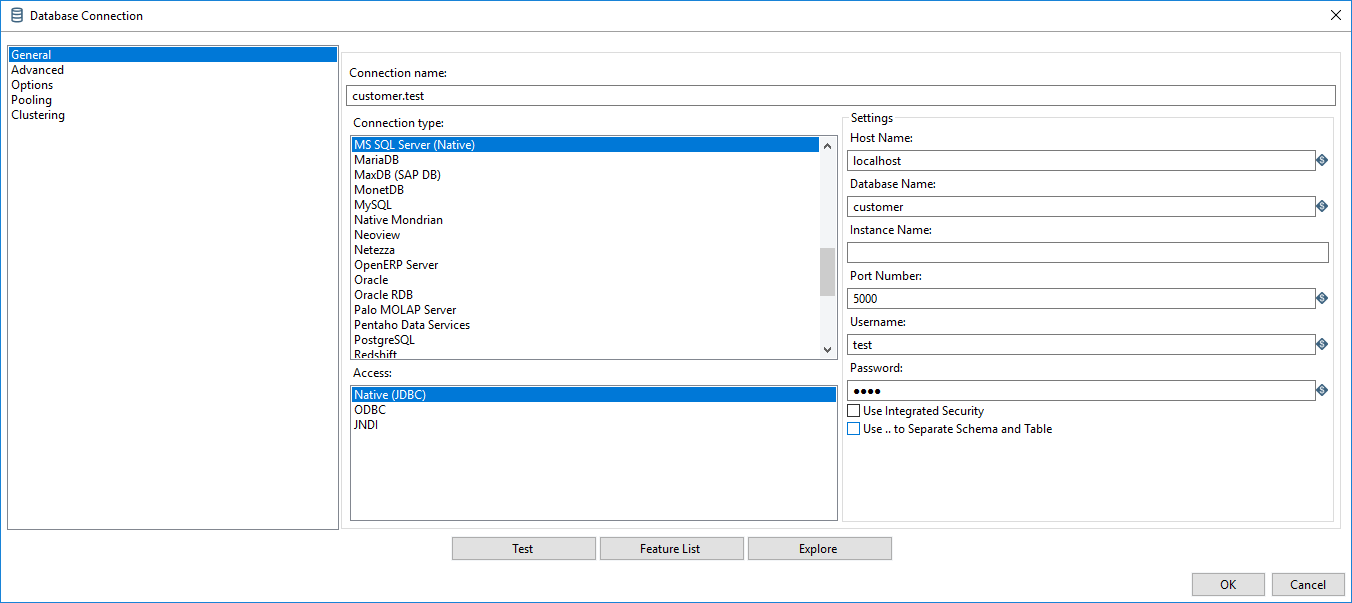Click the Connection name field
Screen dimensions: 1352x603
click(842, 95)
